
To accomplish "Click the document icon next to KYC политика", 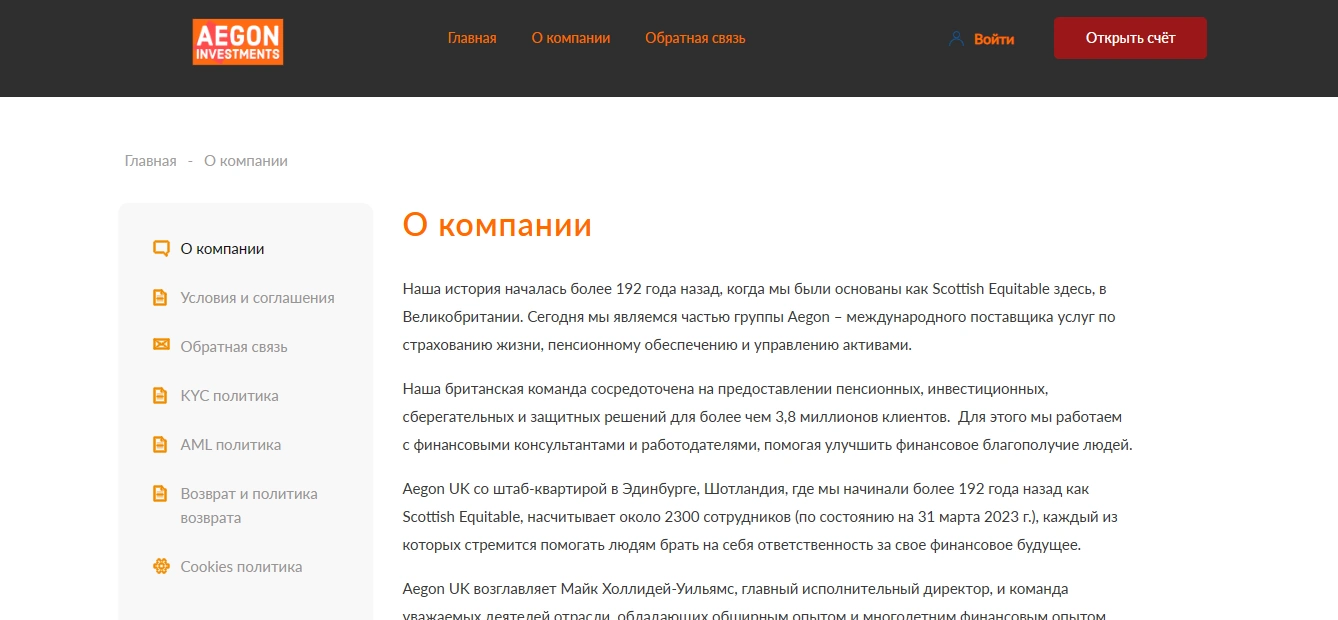I will click(160, 396).
